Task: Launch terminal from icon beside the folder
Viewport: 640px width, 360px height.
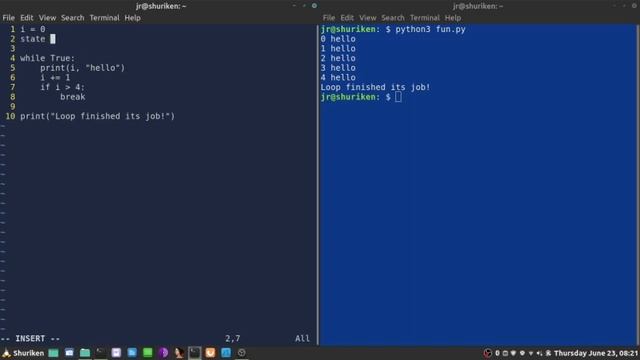Action: point(100,353)
